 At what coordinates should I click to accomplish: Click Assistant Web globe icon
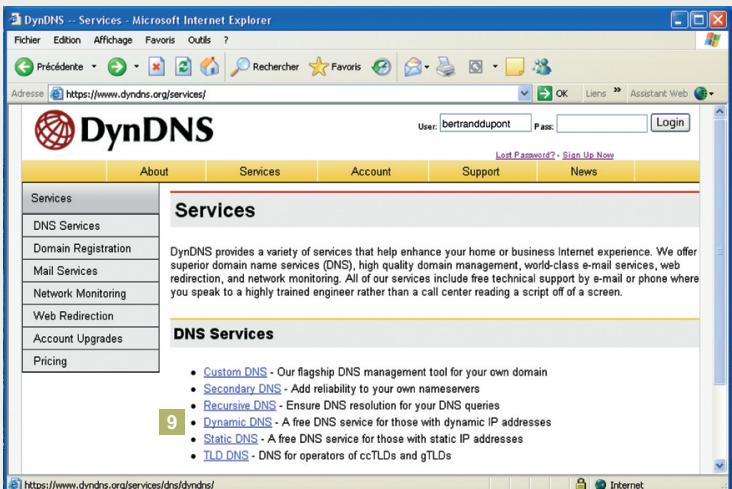pos(700,93)
